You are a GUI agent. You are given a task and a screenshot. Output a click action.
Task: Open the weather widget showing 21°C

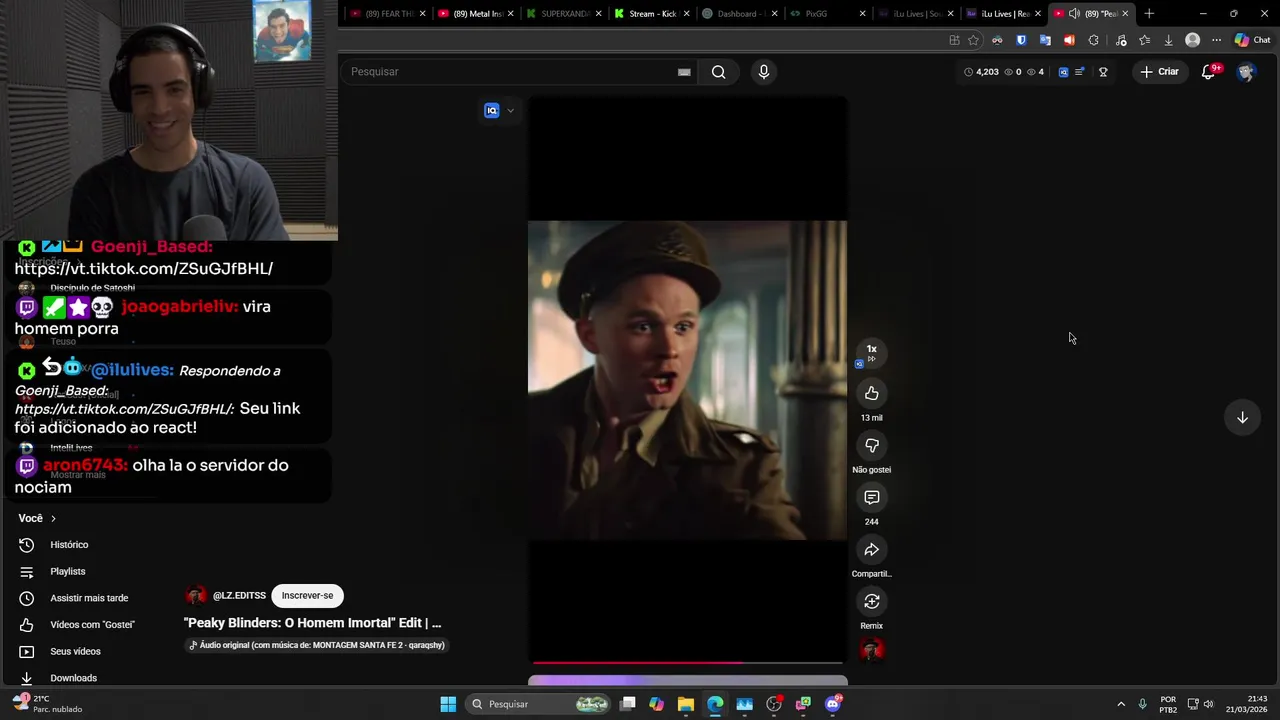coord(46,704)
